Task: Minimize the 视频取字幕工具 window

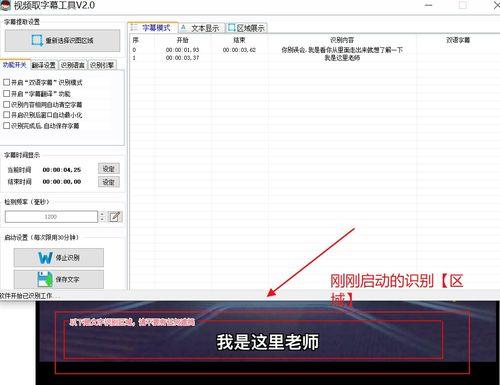Action: click(429, 5)
